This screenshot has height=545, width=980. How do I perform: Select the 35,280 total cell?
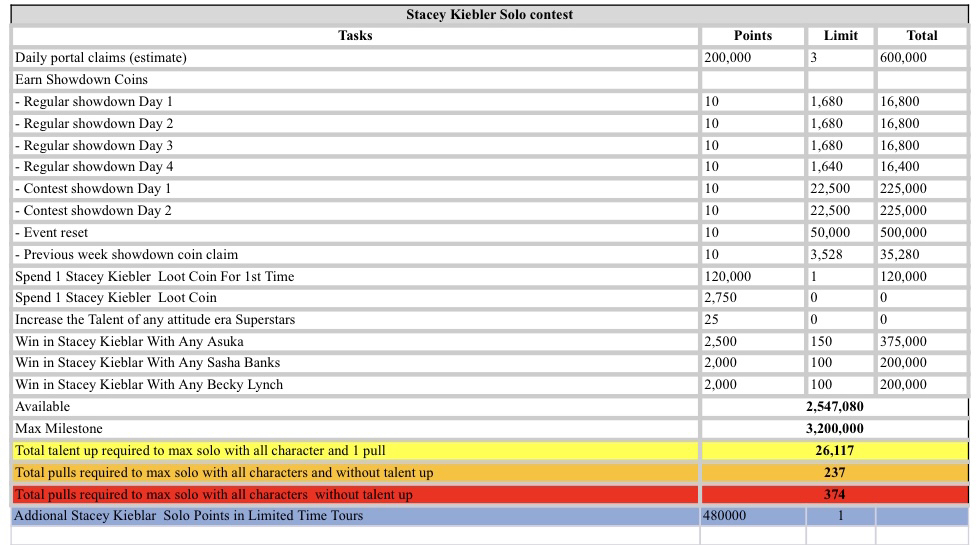tap(922, 254)
